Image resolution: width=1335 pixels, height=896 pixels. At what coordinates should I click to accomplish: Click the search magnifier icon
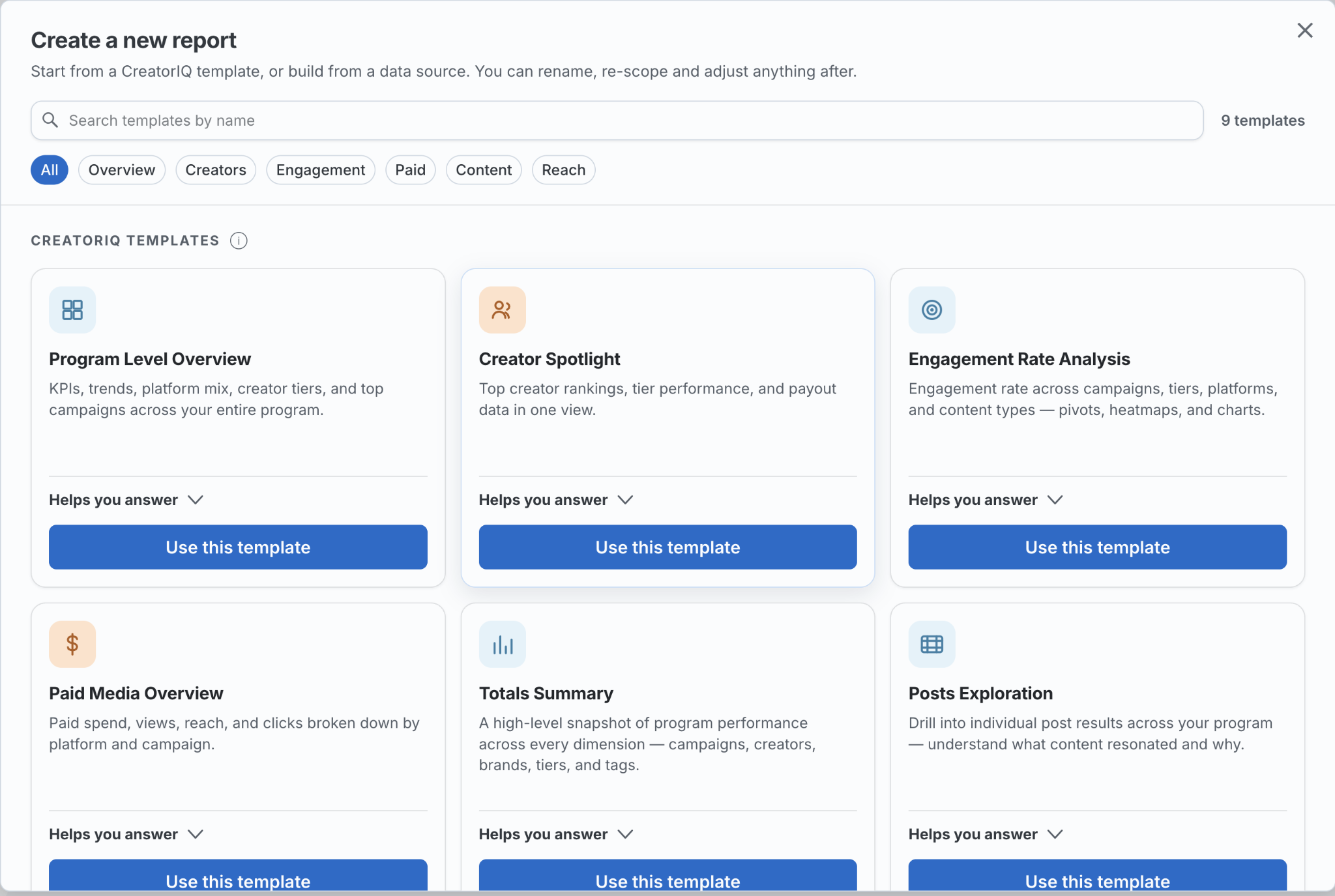pos(50,120)
